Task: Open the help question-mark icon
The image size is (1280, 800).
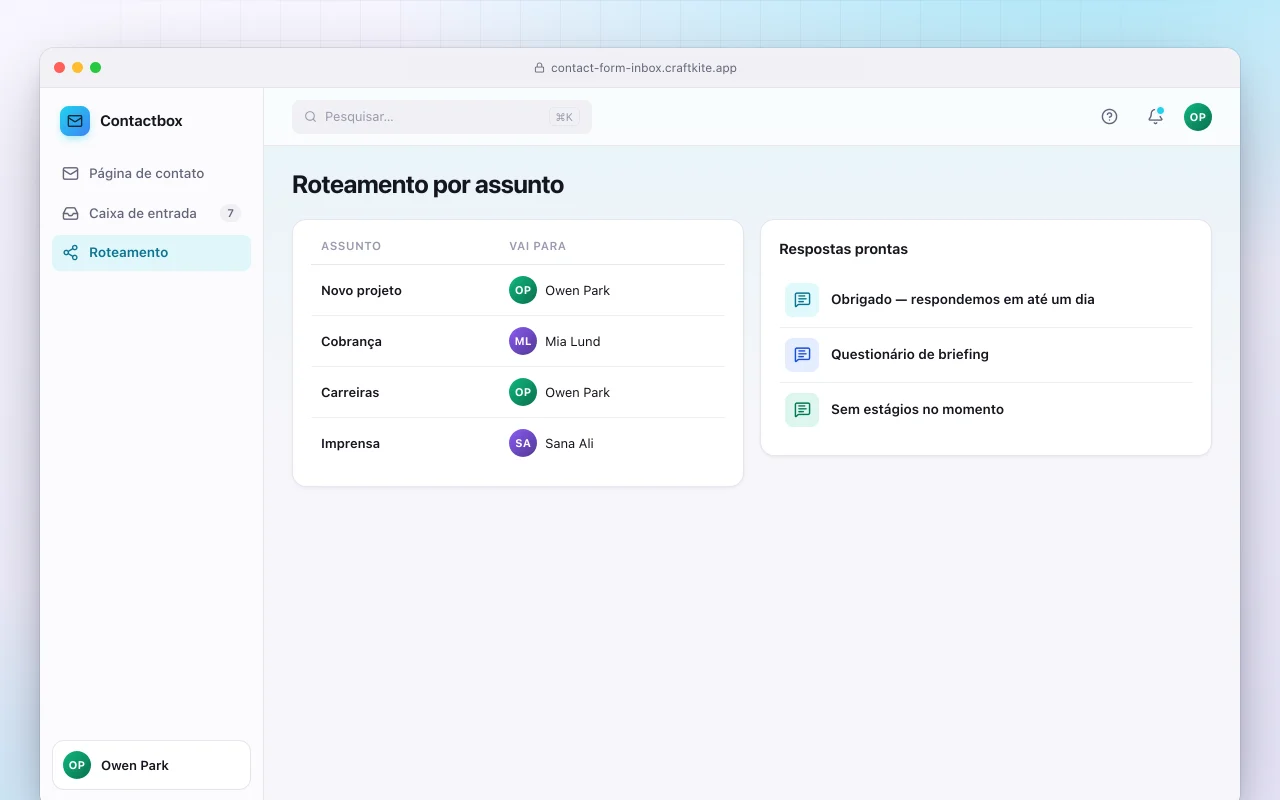Action: 1109,117
